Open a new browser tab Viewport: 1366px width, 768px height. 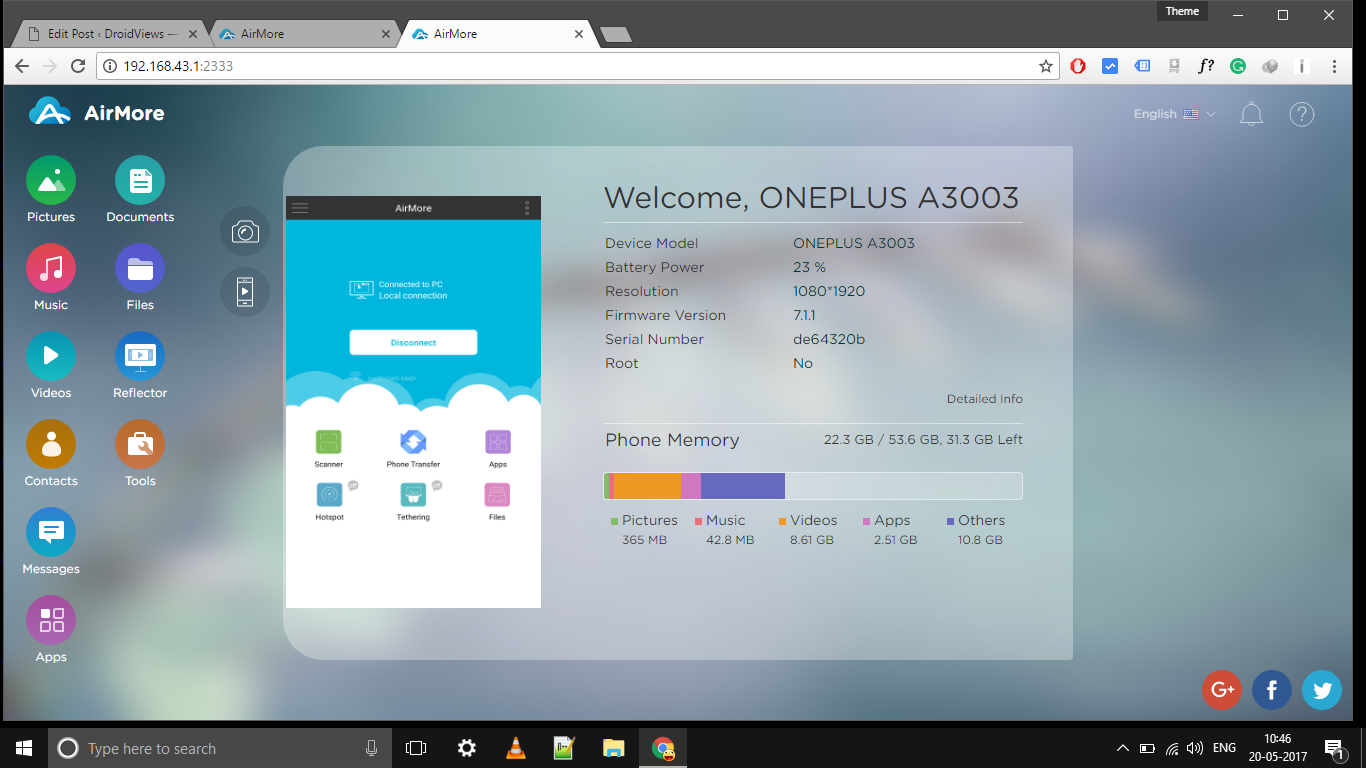615,35
